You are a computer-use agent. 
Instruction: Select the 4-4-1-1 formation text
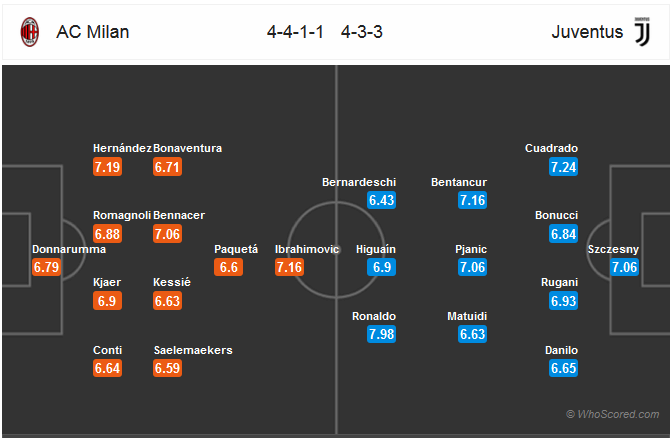[x=295, y=32]
